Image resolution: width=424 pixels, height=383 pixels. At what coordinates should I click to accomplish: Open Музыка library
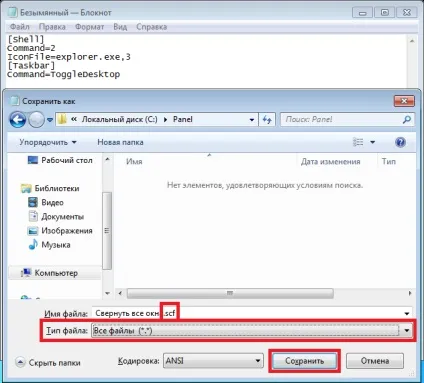point(49,245)
